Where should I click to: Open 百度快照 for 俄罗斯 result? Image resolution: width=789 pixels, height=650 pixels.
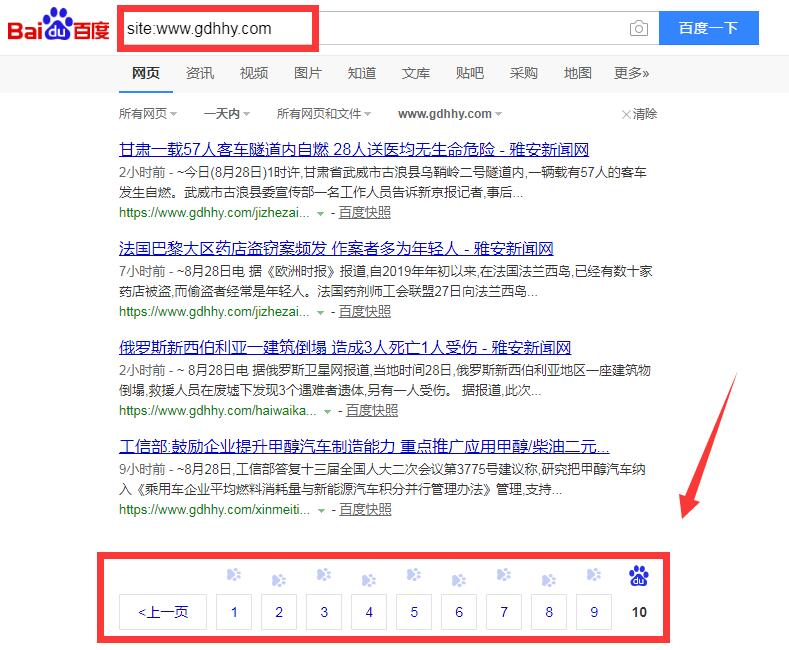point(372,411)
